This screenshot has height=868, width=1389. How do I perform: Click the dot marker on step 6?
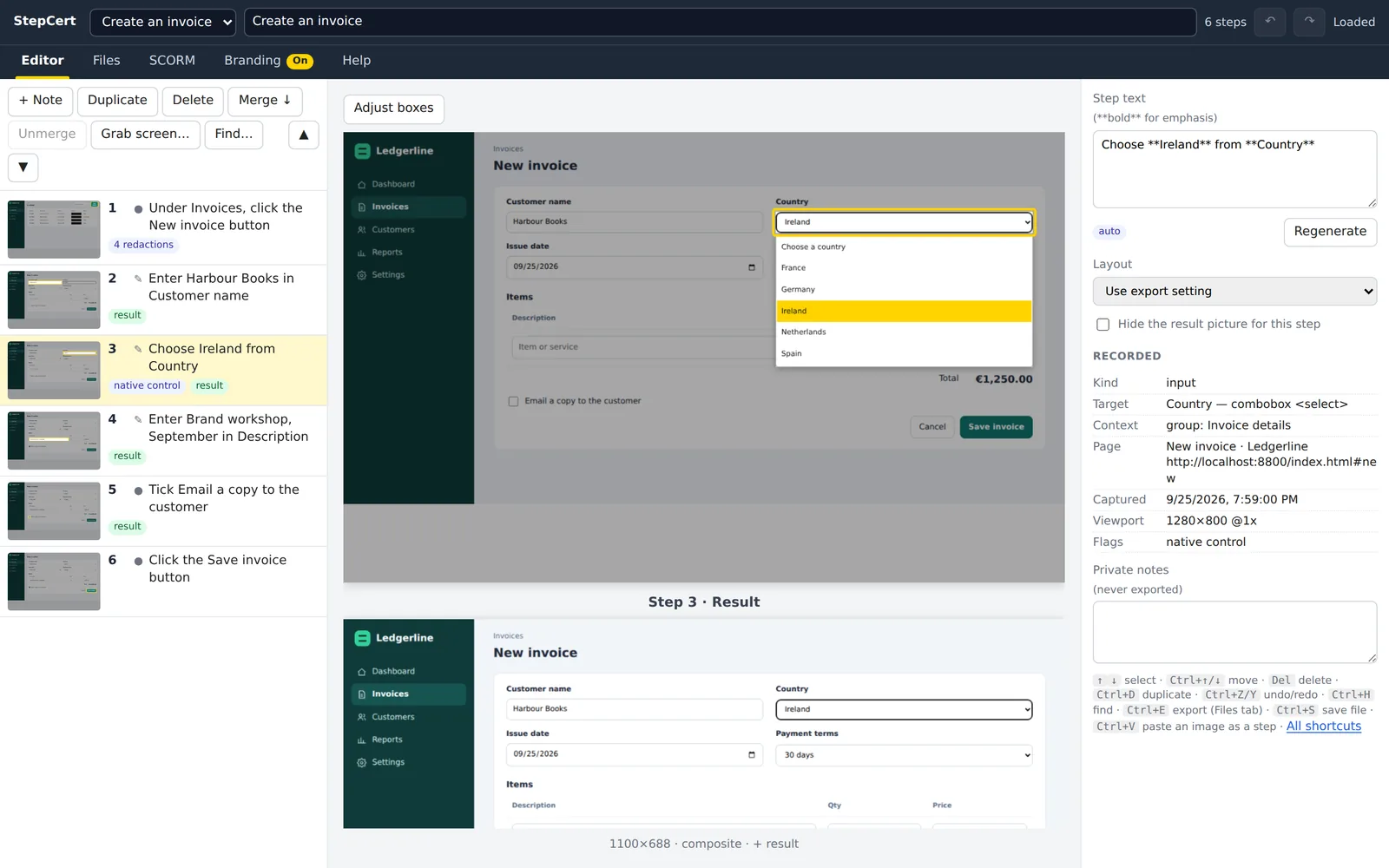pyautogui.click(x=138, y=561)
